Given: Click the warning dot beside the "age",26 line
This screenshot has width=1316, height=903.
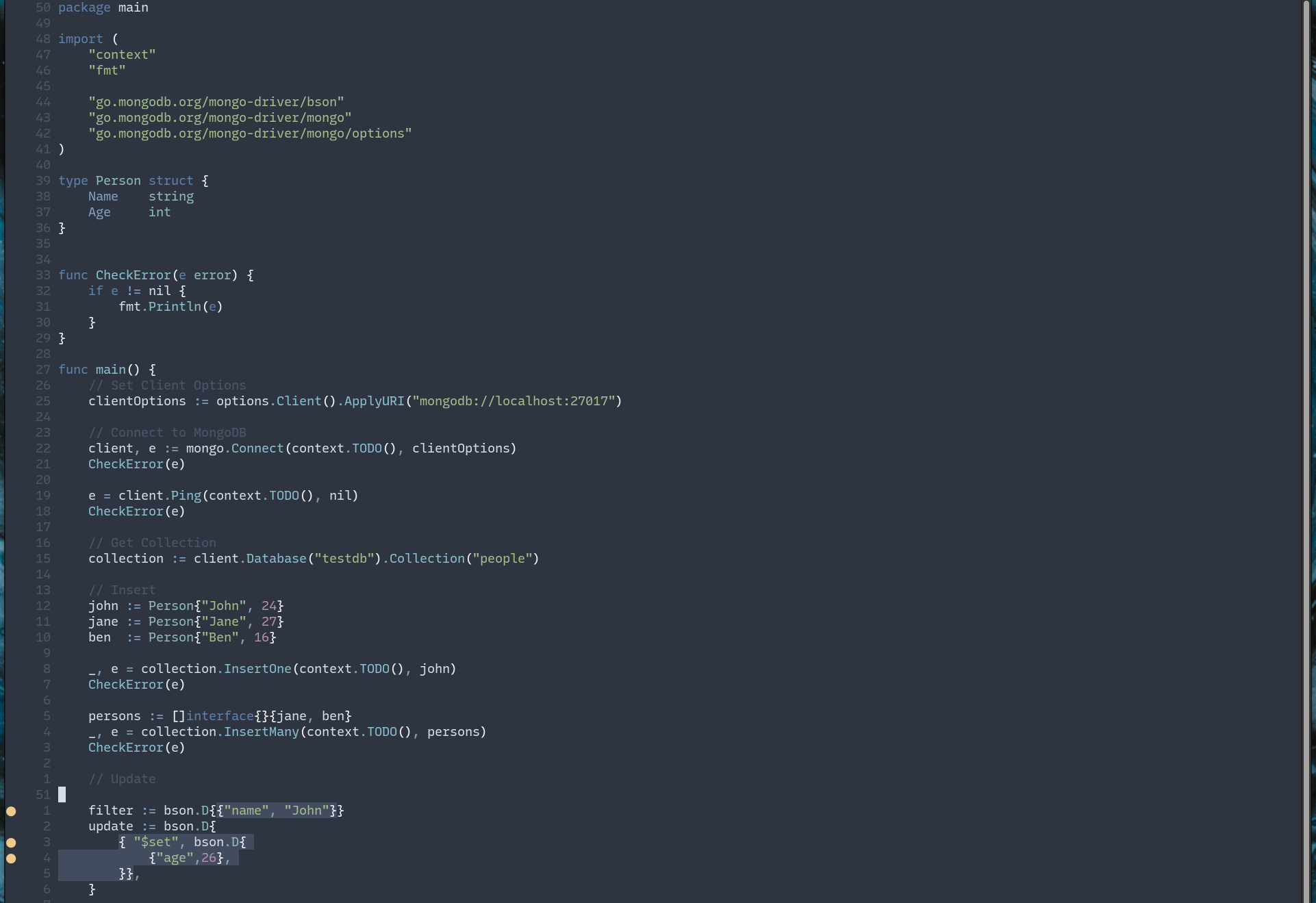Looking at the screenshot, I should click(11, 859).
